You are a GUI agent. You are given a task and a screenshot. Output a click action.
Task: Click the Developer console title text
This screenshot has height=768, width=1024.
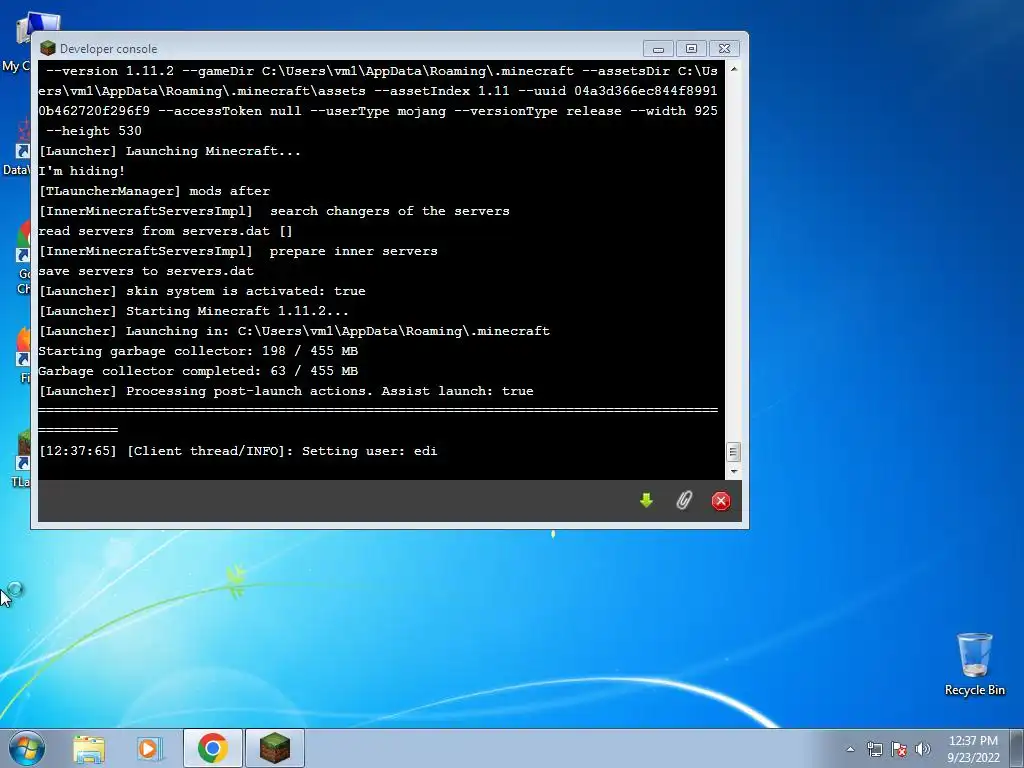pos(108,49)
